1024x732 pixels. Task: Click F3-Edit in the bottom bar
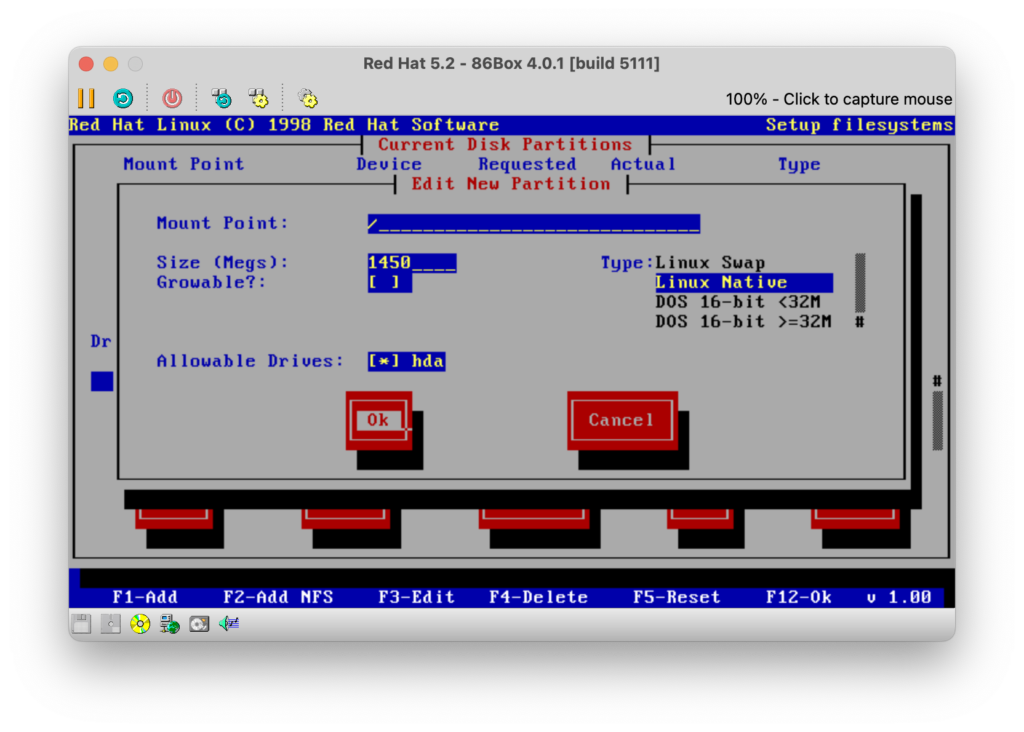pyautogui.click(x=417, y=597)
